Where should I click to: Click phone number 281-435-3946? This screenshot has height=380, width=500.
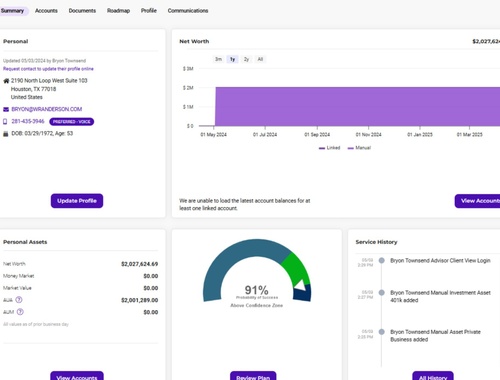[28, 121]
